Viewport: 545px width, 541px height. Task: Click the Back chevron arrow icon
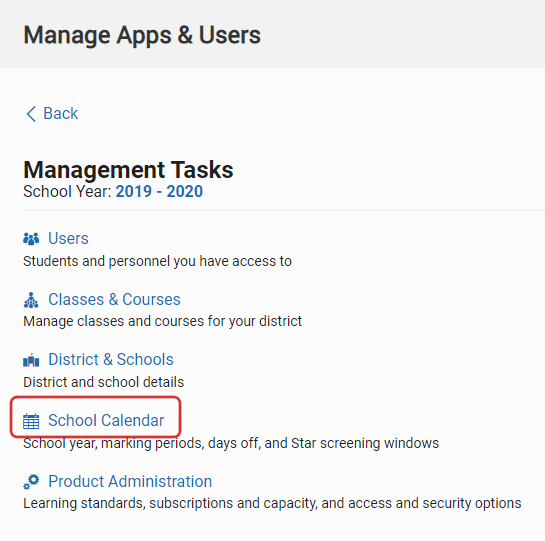(x=31, y=114)
